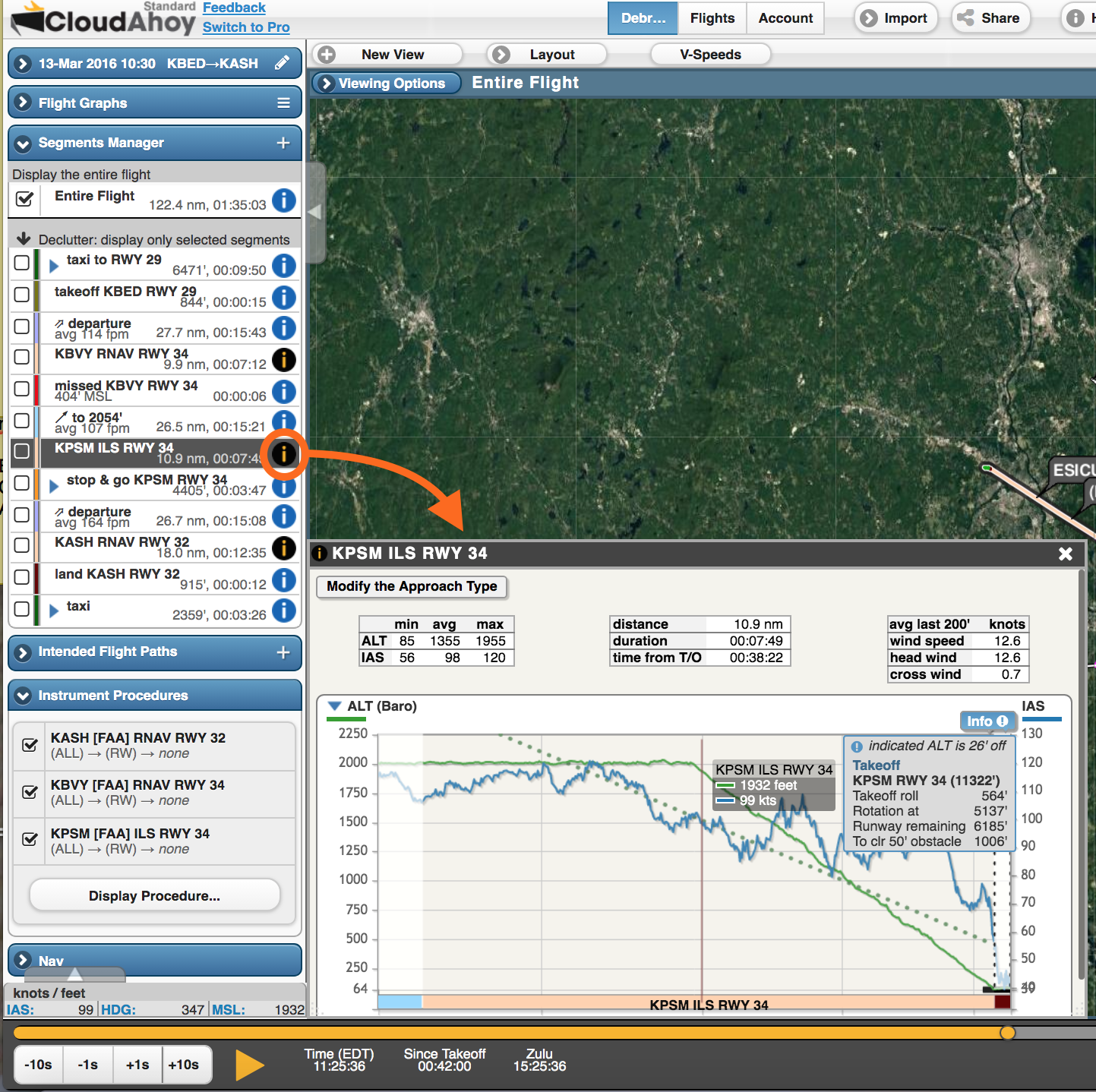Open the New View menu

coord(387,55)
